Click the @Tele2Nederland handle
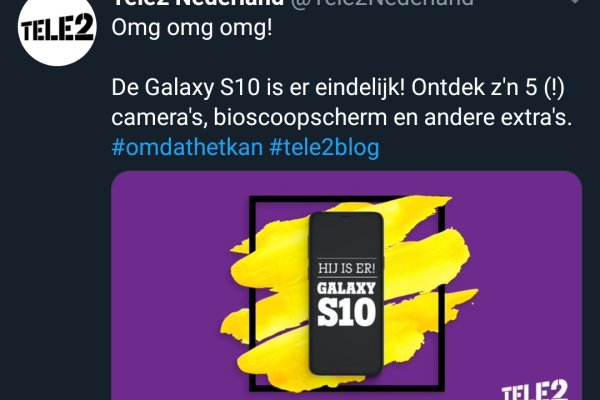The image size is (600, 400). click(382, 2)
